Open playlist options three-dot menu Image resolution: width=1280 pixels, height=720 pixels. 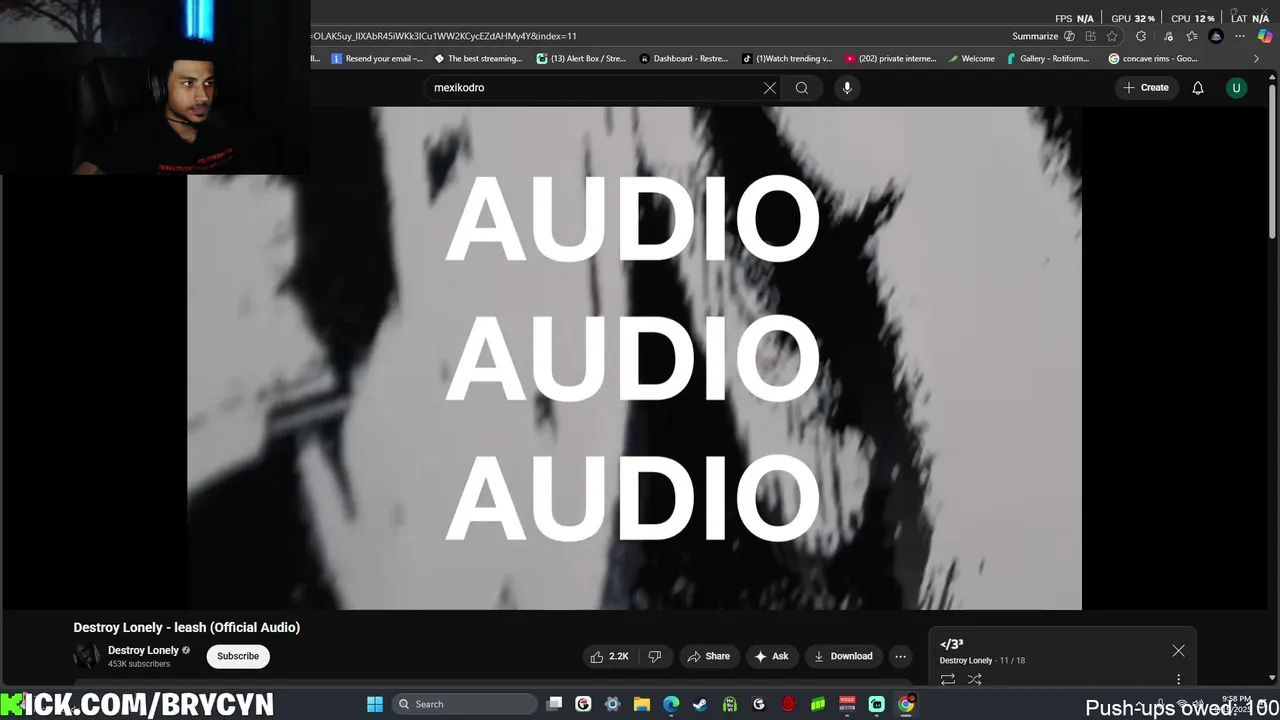(x=1178, y=679)
